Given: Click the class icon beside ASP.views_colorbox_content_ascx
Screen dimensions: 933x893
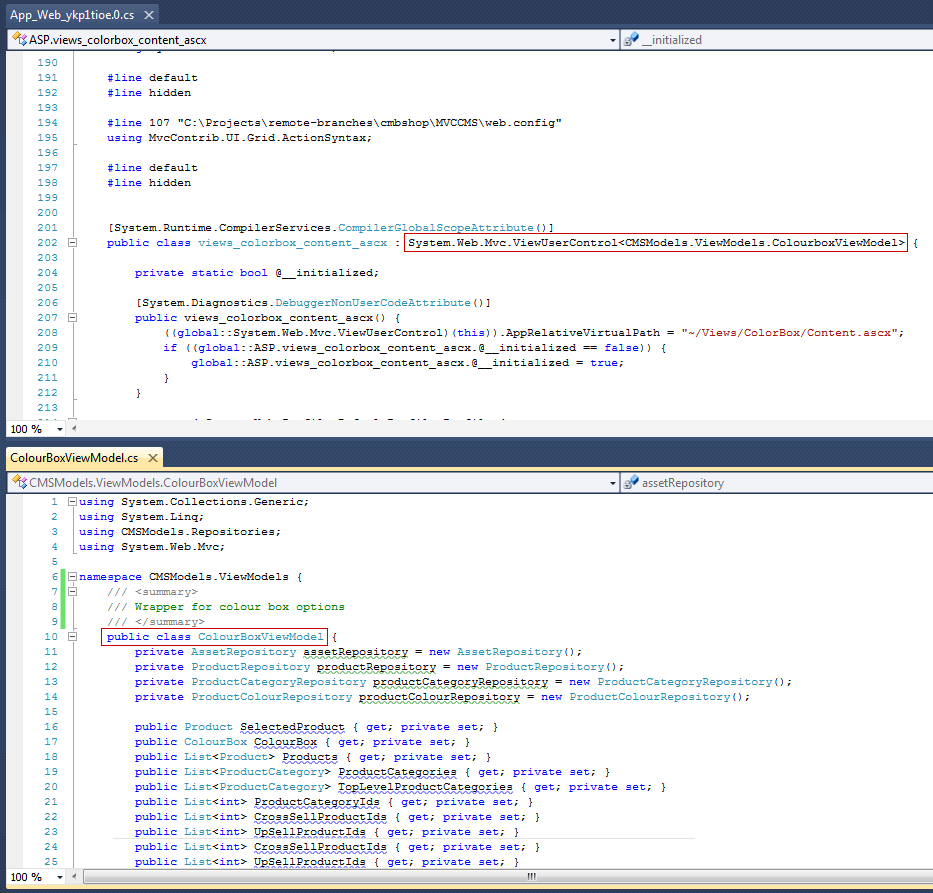Looking at the screenshot, I should (x=20, y=40).
